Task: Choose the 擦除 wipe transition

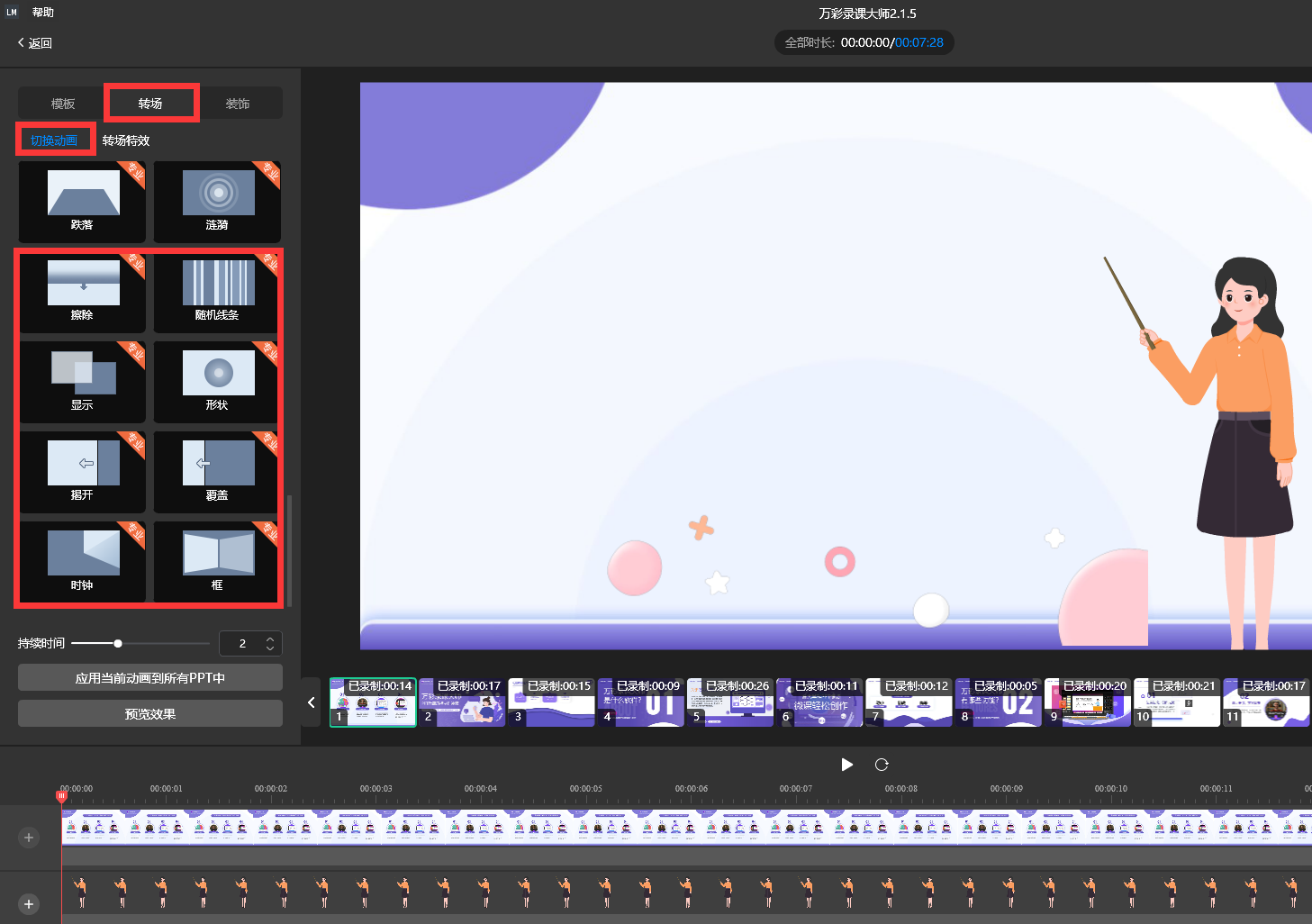Action: (x=82, y=292)
